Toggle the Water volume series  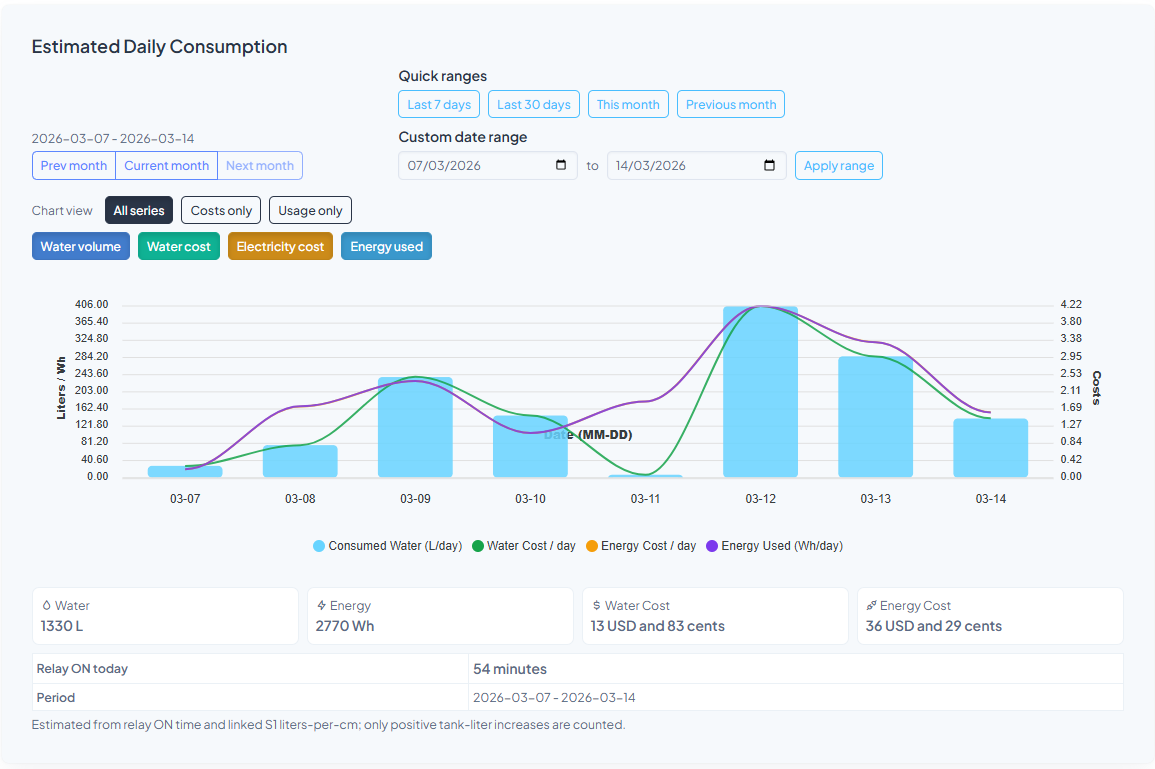click(x=81, y=245)
